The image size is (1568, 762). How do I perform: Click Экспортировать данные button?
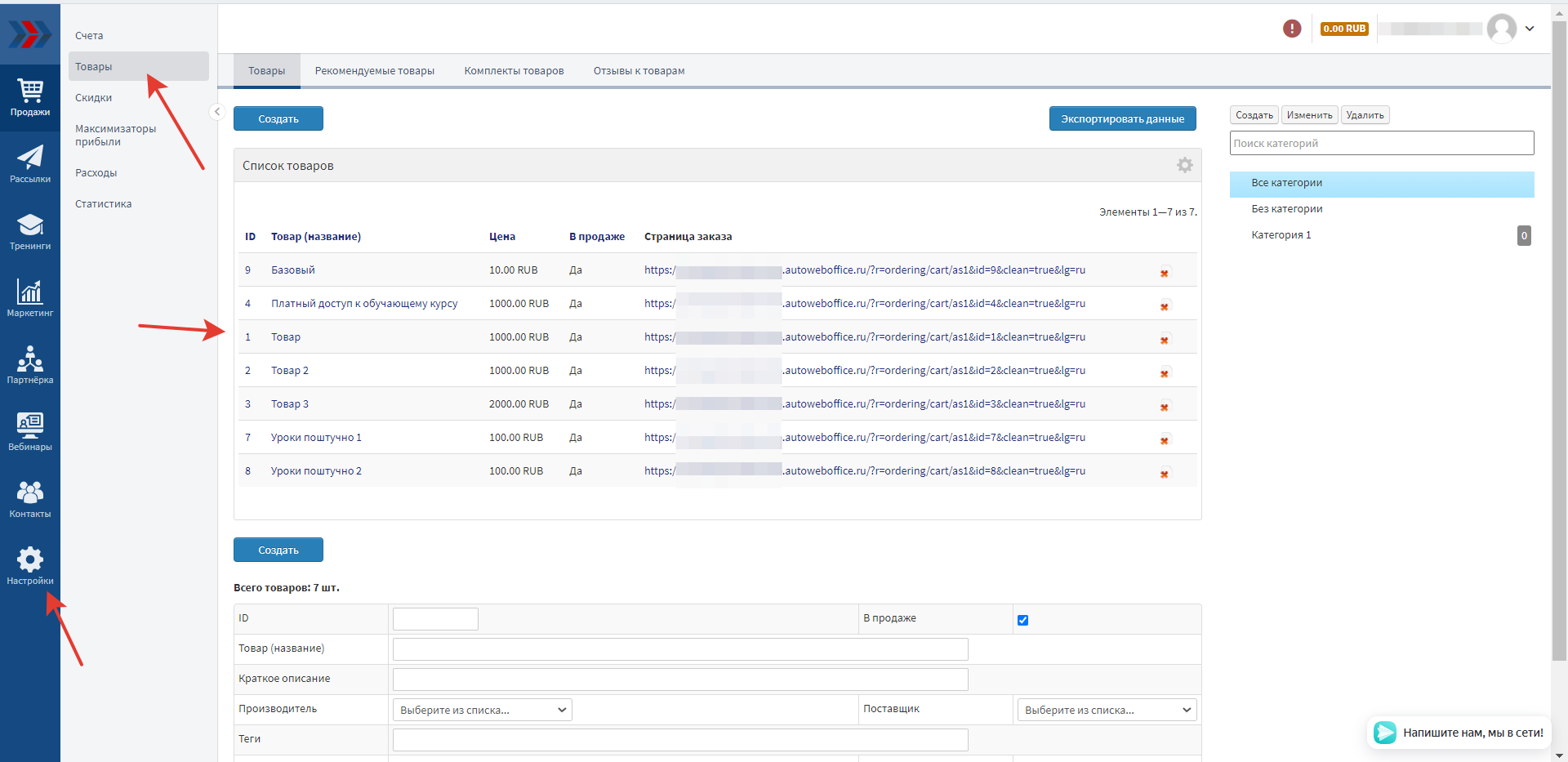pos(1122,119)
